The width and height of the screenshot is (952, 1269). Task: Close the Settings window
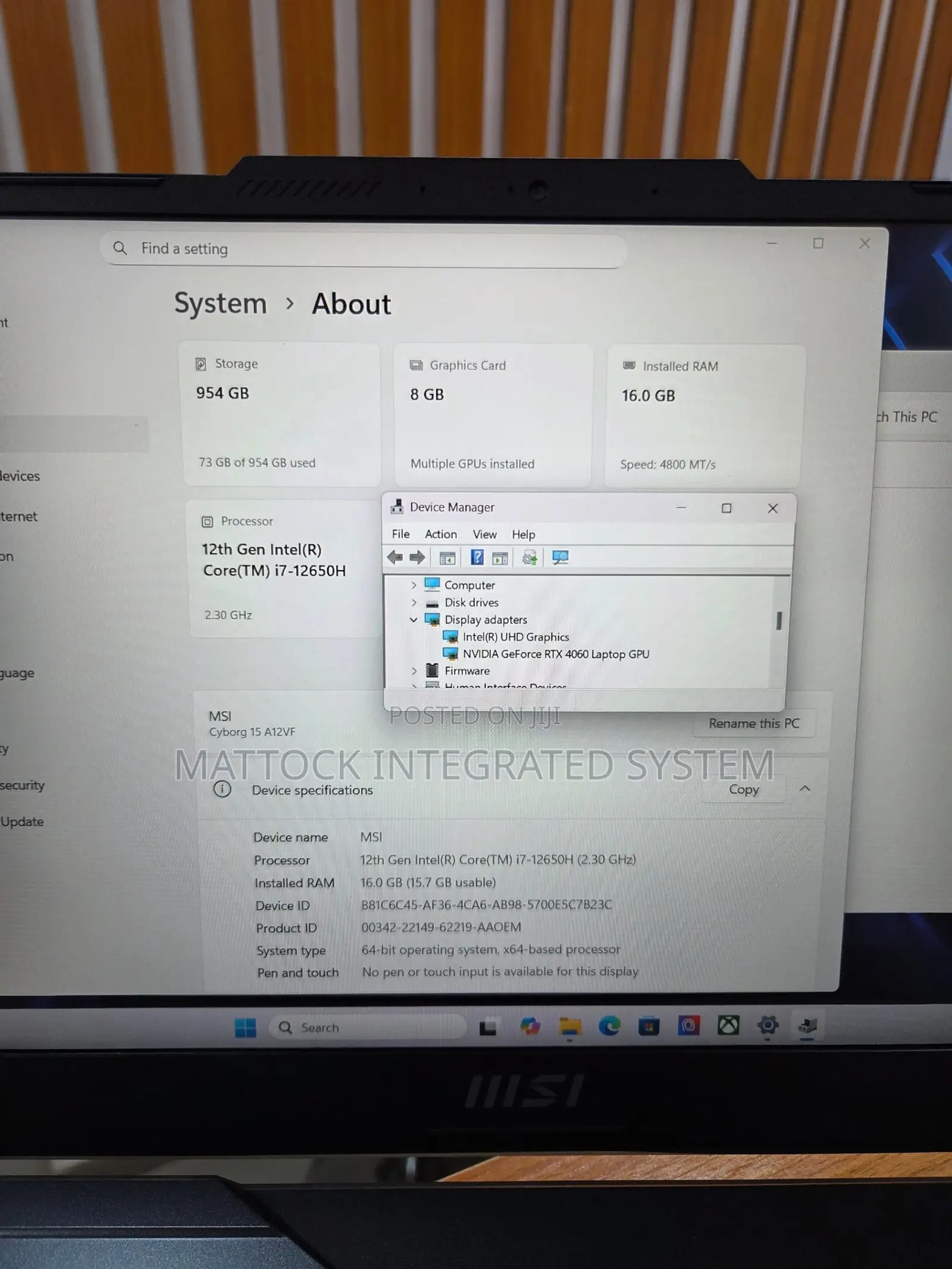(865, 243)
